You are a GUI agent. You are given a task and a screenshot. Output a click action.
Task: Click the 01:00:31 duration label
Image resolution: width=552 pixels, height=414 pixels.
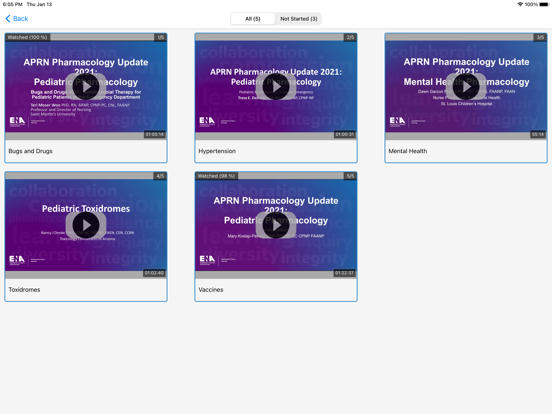(x=345, y=134)
